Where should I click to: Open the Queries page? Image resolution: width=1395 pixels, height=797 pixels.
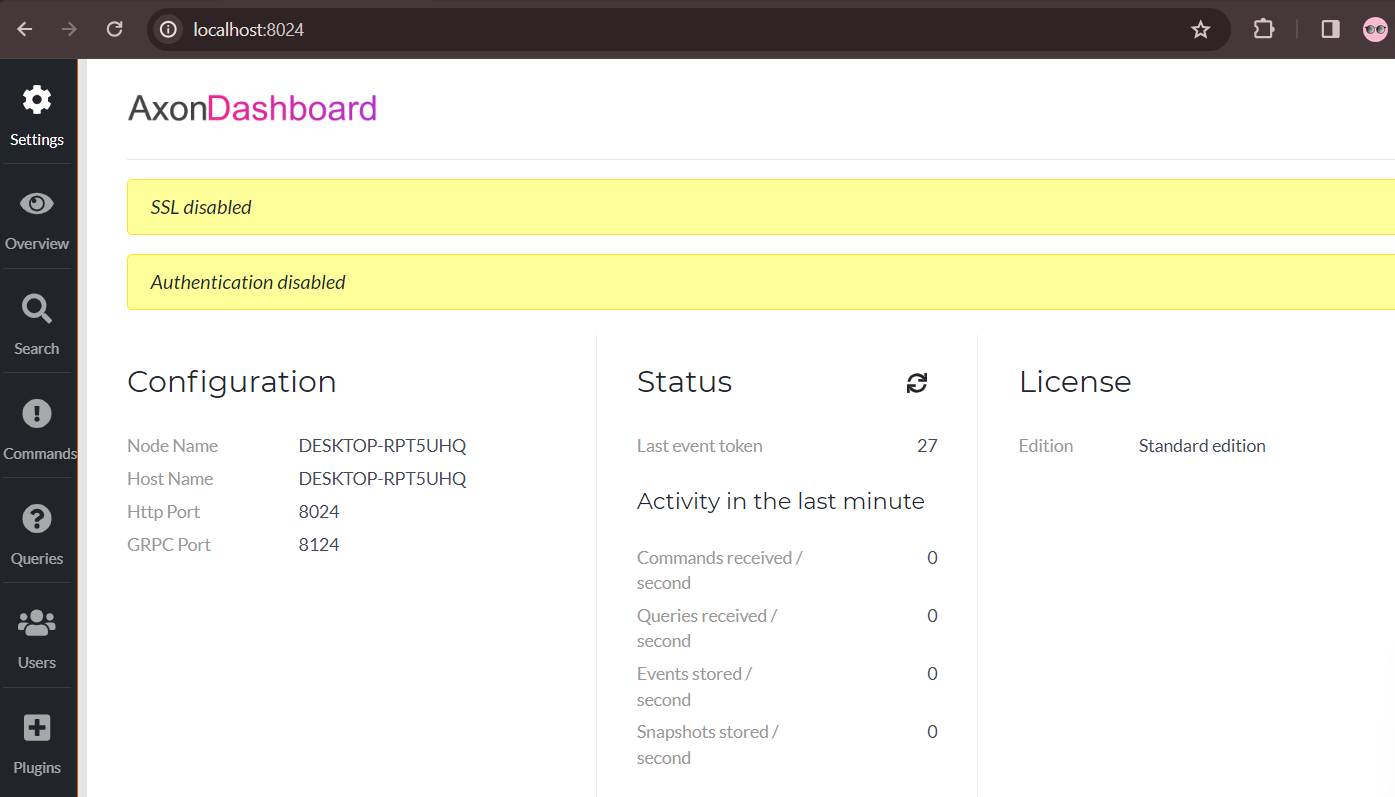[x=37, y=532]
